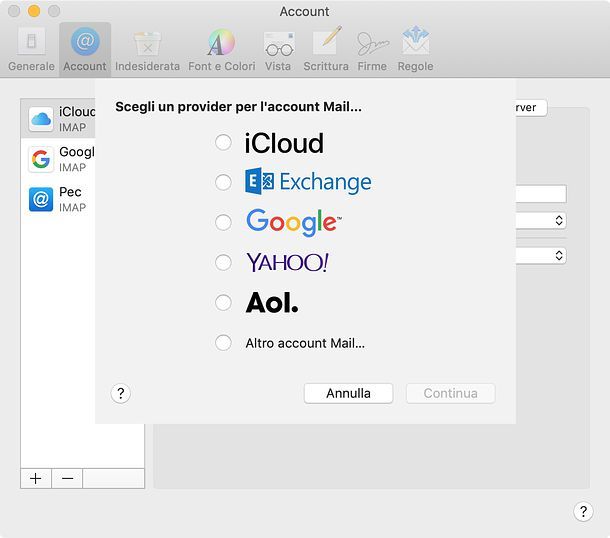Click the iCloud logo in provider list
This screenshot has width=610, height=538.
click(284, 143)
